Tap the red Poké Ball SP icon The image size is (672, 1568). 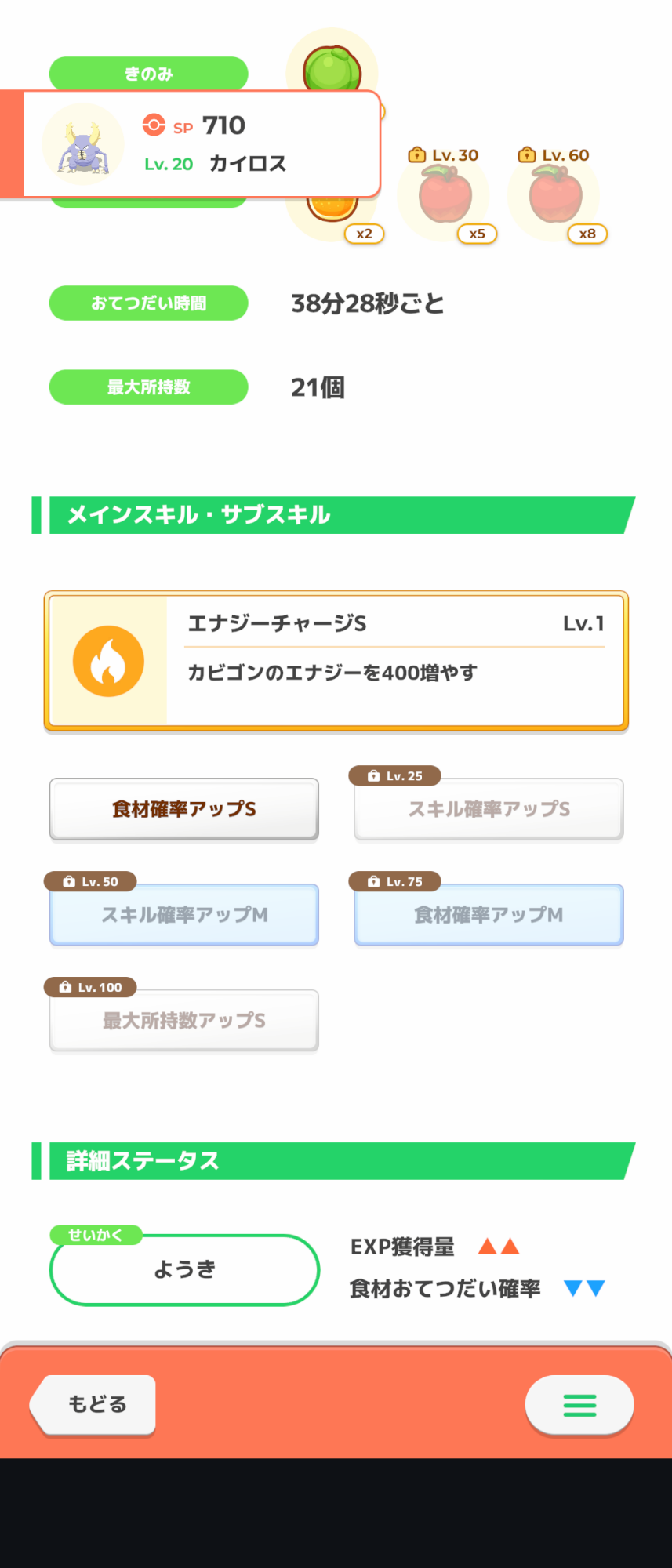click(x=154, y=125)
